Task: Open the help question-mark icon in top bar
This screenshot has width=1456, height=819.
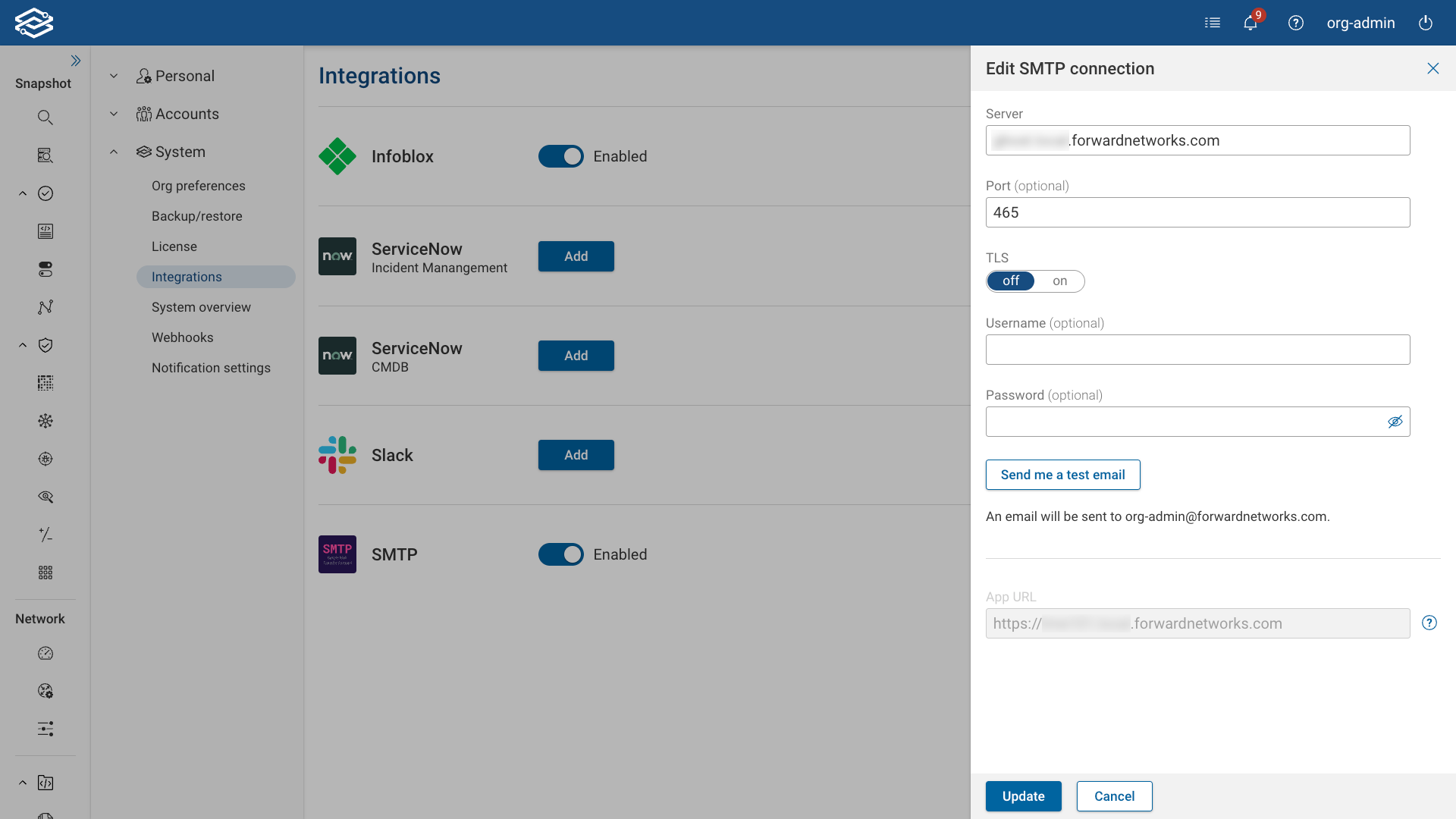Action: 1296,23
